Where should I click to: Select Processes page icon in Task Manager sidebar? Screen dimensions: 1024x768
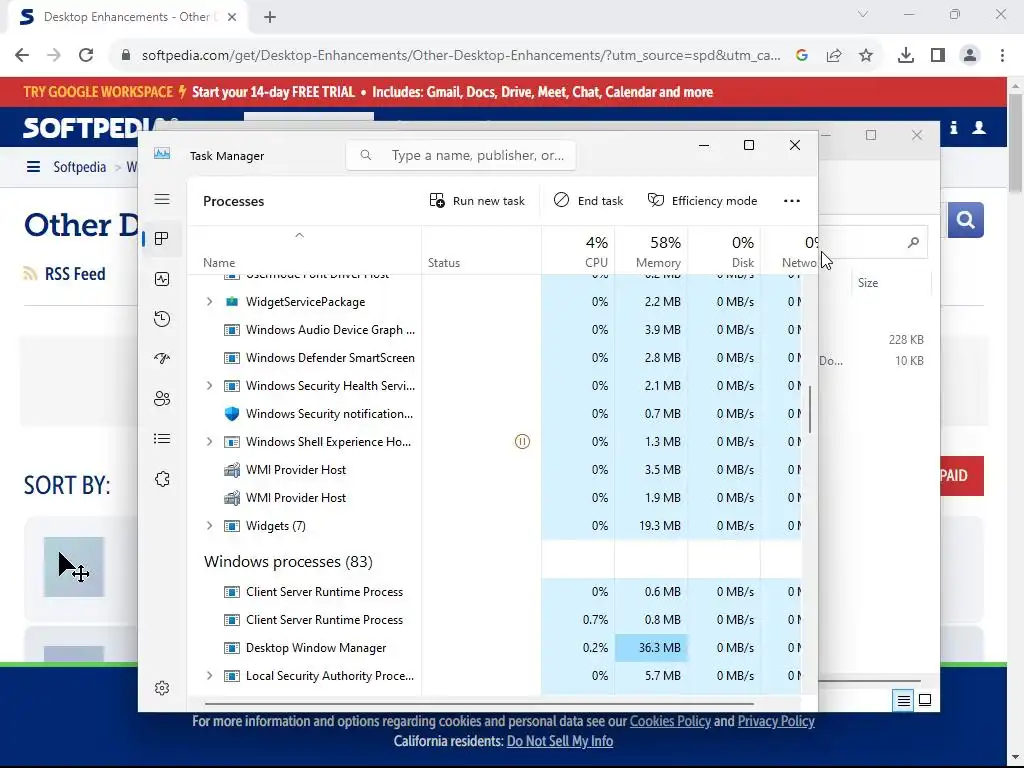[x=162, y=239]
